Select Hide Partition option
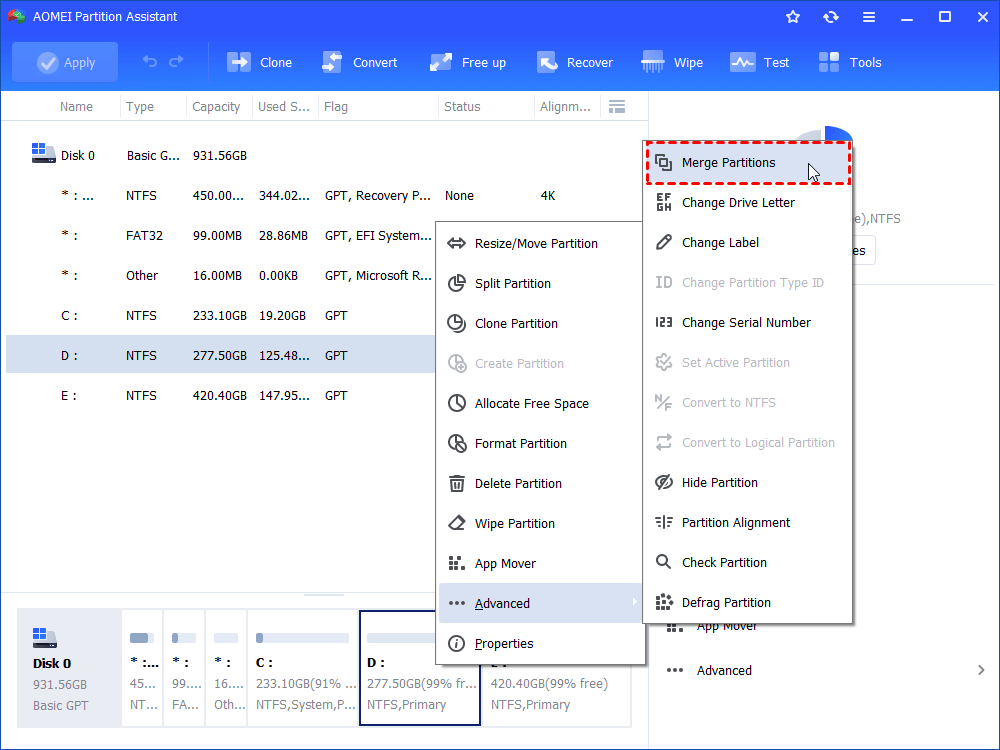 748,483
